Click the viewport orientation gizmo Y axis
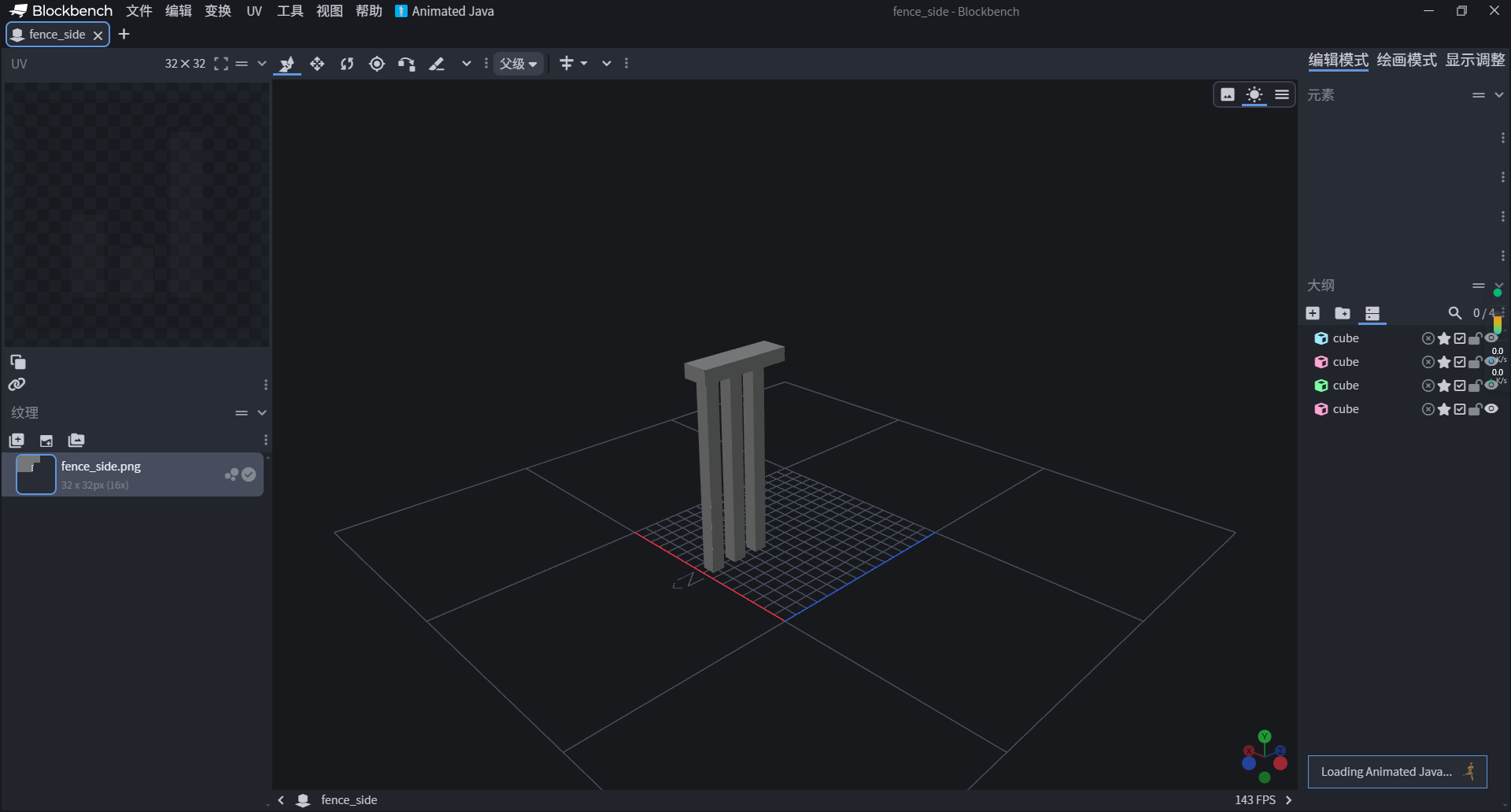The width and height of the screenshot is (1511, 812). click(x=1265, y=736)
